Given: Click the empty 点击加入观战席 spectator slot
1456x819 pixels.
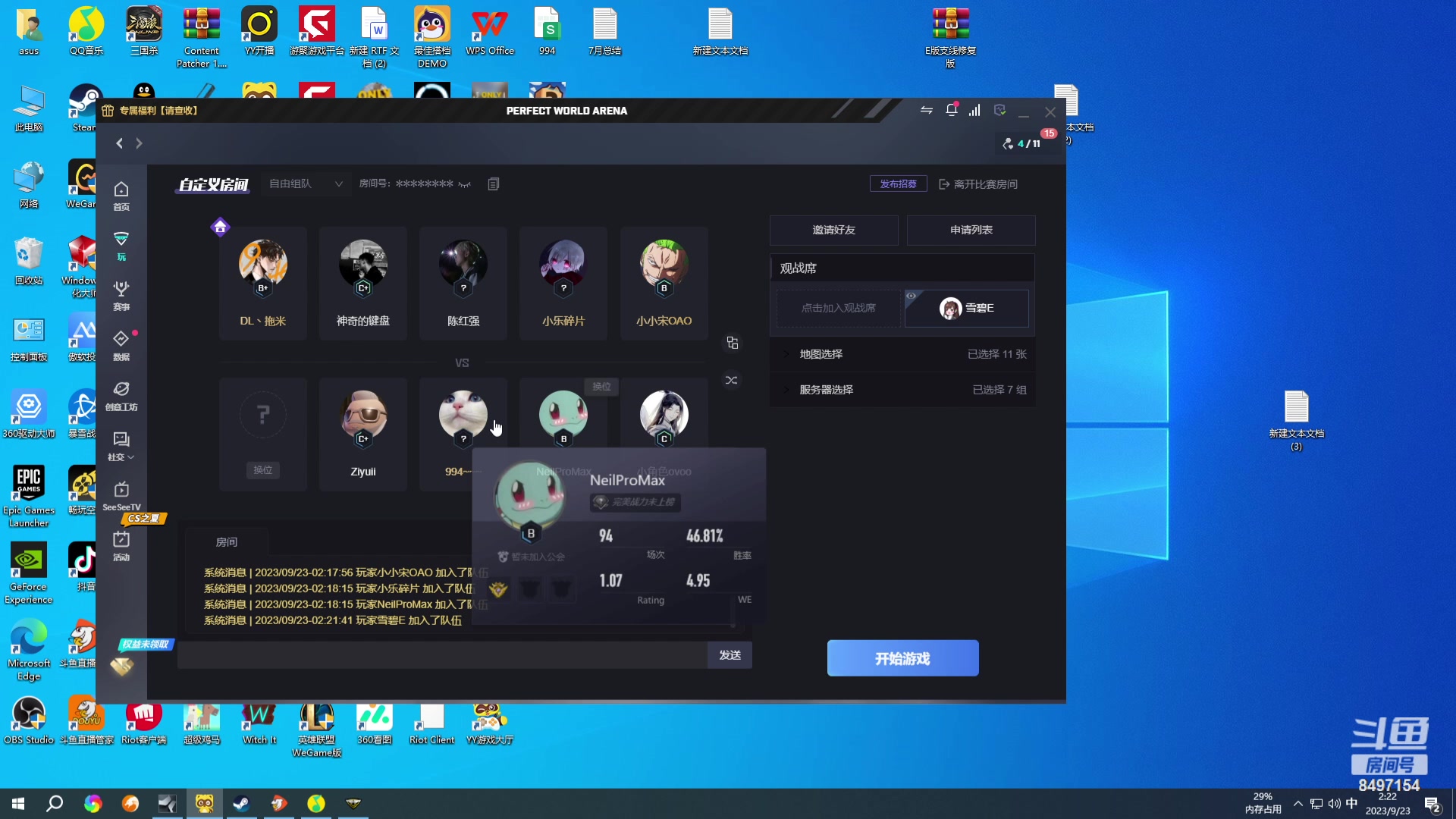Looking at the screenshot, I should click(x=838, y=308).
